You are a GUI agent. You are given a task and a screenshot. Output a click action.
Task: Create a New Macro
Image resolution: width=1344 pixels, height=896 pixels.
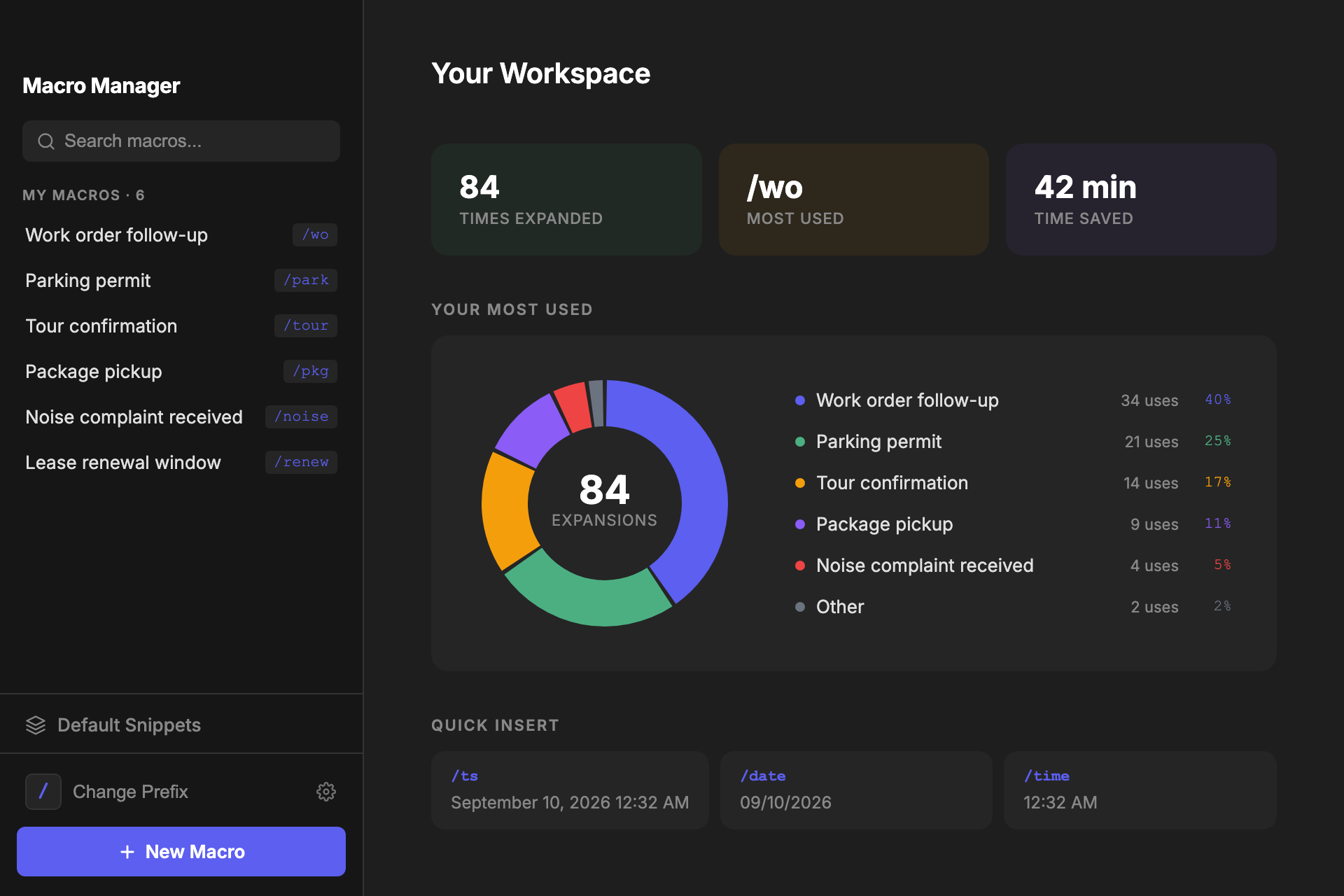[x=181, y=852]
